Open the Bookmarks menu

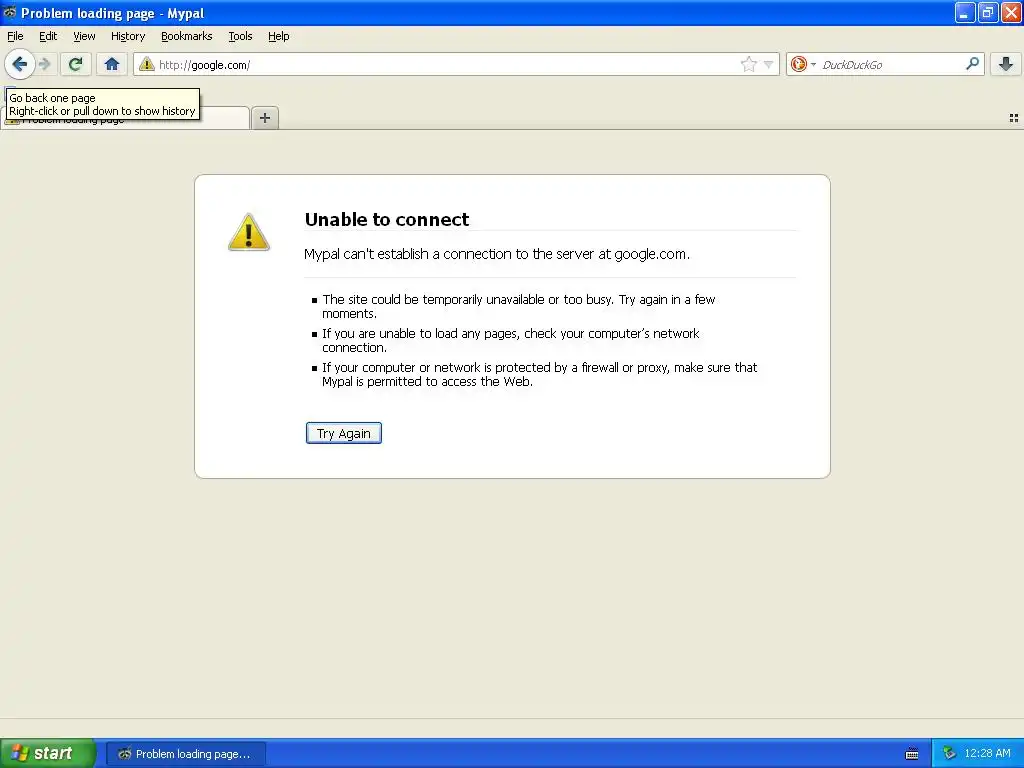pyautogui.click(x=187, y=36)
